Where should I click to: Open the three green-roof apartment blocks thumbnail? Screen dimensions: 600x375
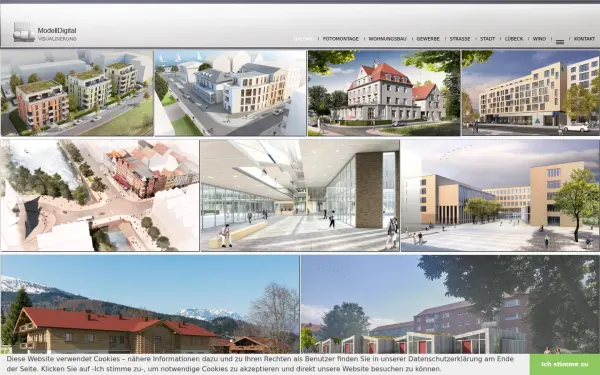[77, 93]
